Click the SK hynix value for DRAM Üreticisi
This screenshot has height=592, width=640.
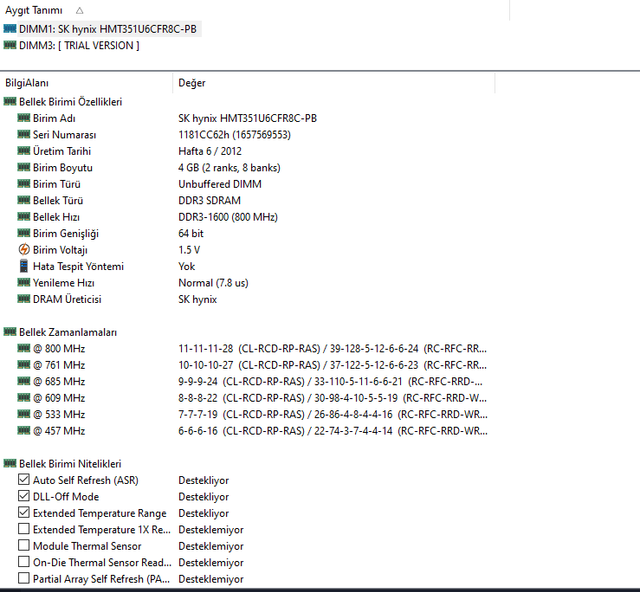tap(198, 299)
